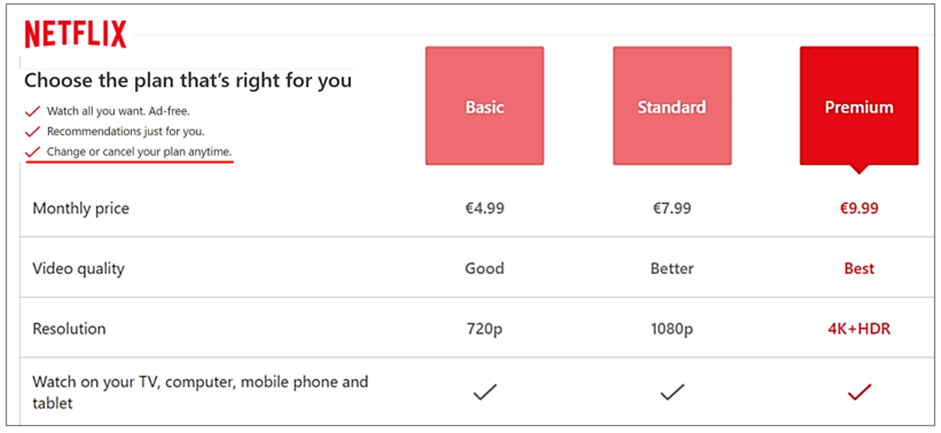Screen dimensions: 941x433
Task: Select the Standard plan tile
Action: pos(672,106)
